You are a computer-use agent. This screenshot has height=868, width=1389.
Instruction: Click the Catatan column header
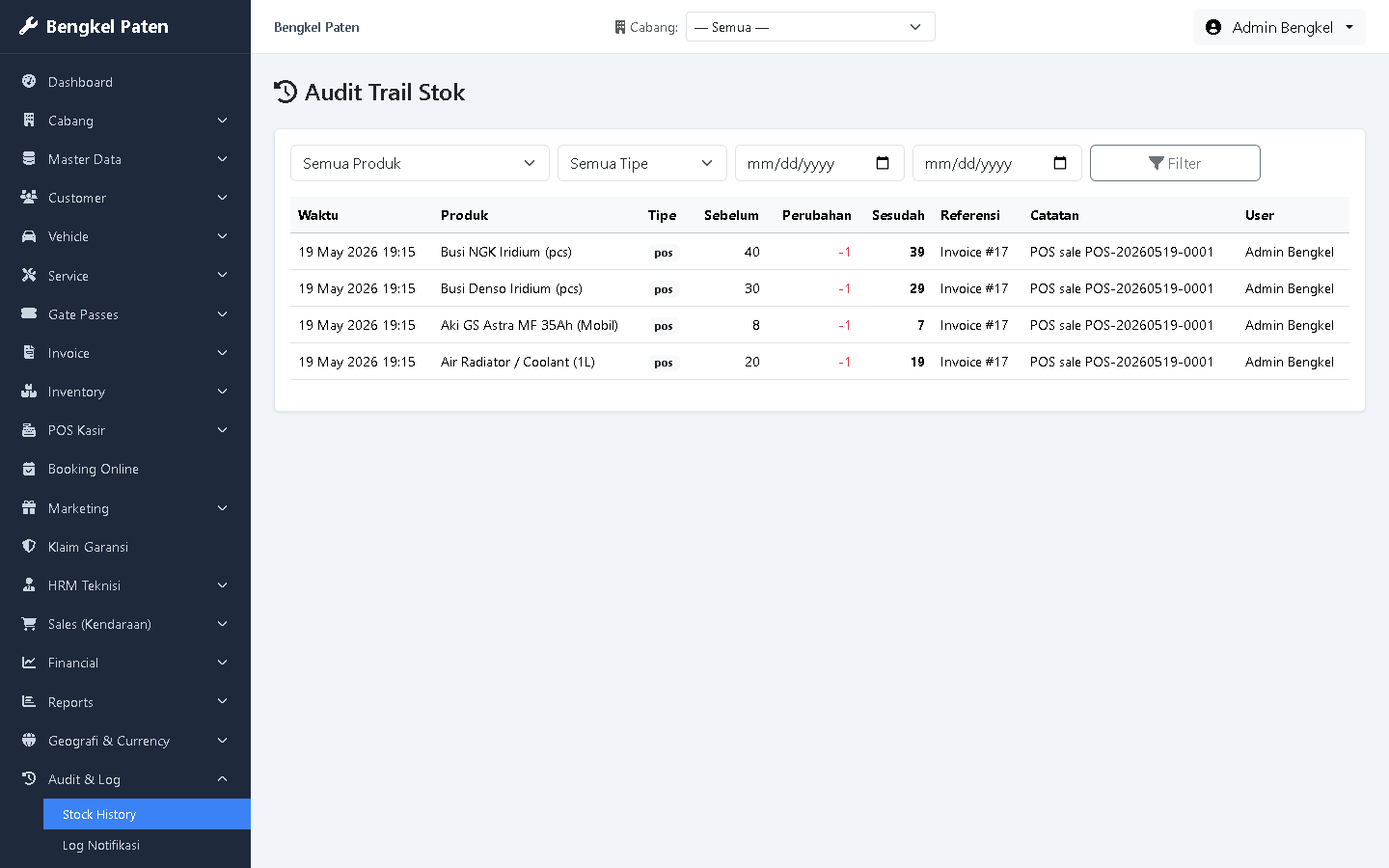(x=1054, y=215)
